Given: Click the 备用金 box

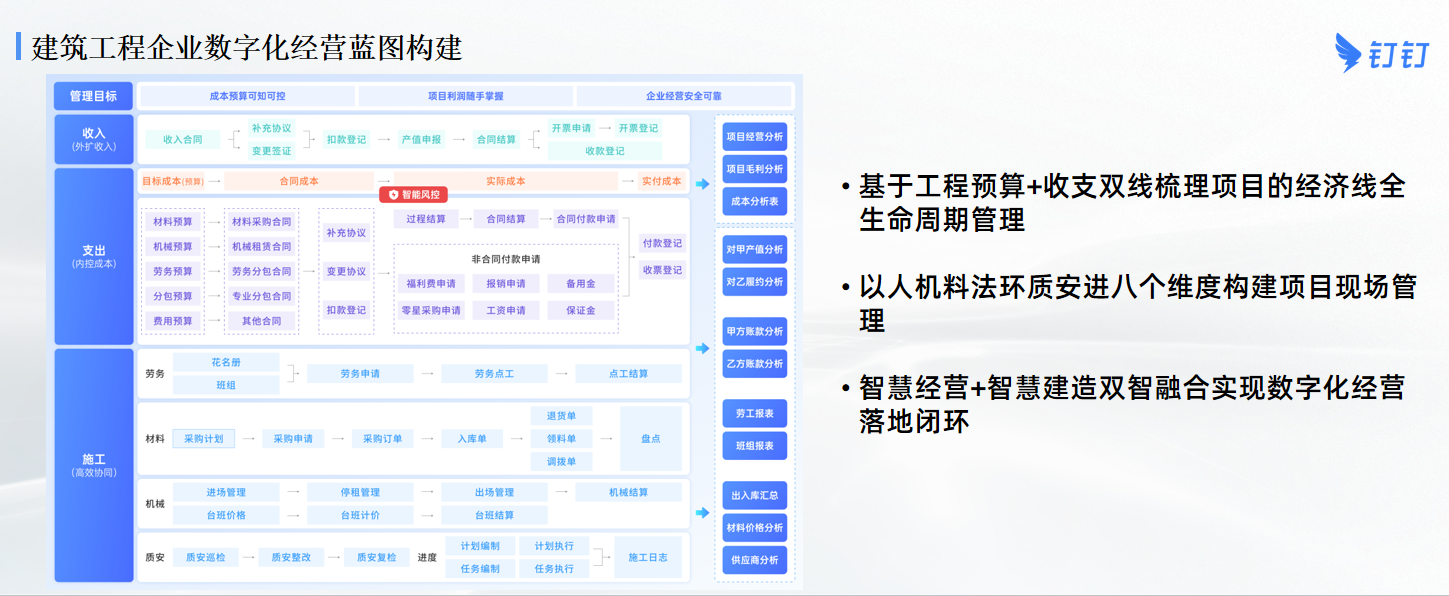Looking at the screenshot, I should coord(580,284).
